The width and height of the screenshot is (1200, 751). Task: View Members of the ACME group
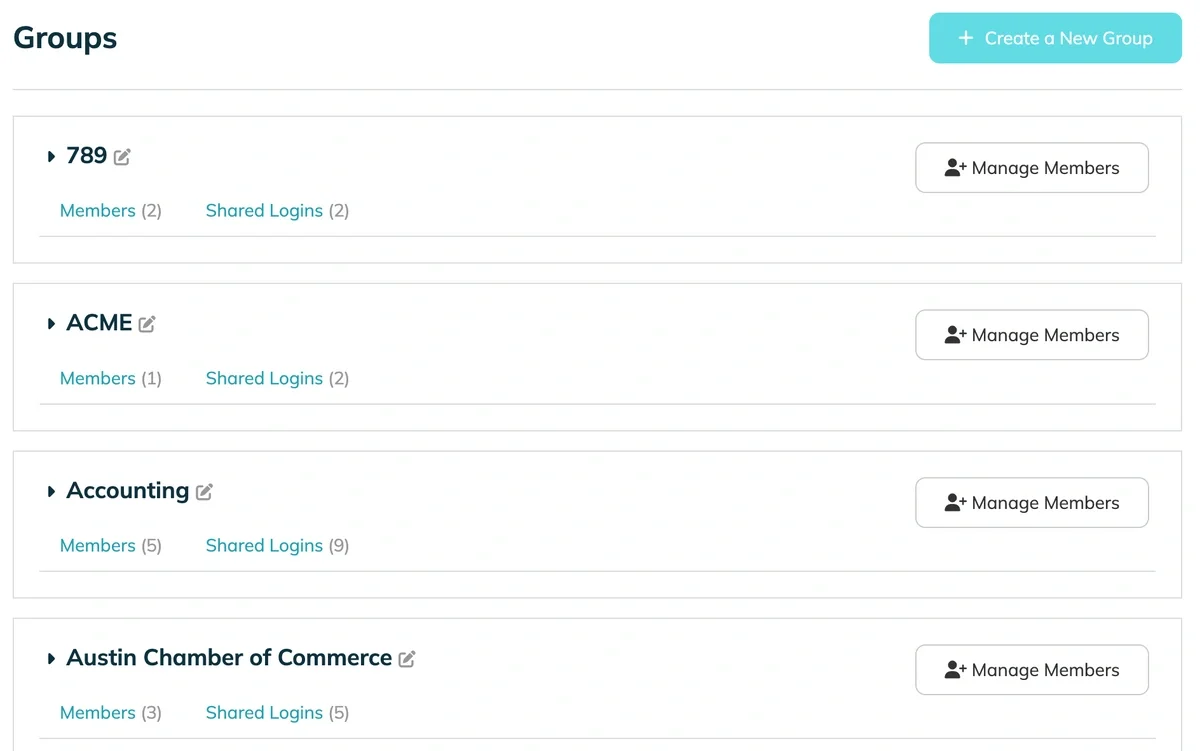pos(98,378)
